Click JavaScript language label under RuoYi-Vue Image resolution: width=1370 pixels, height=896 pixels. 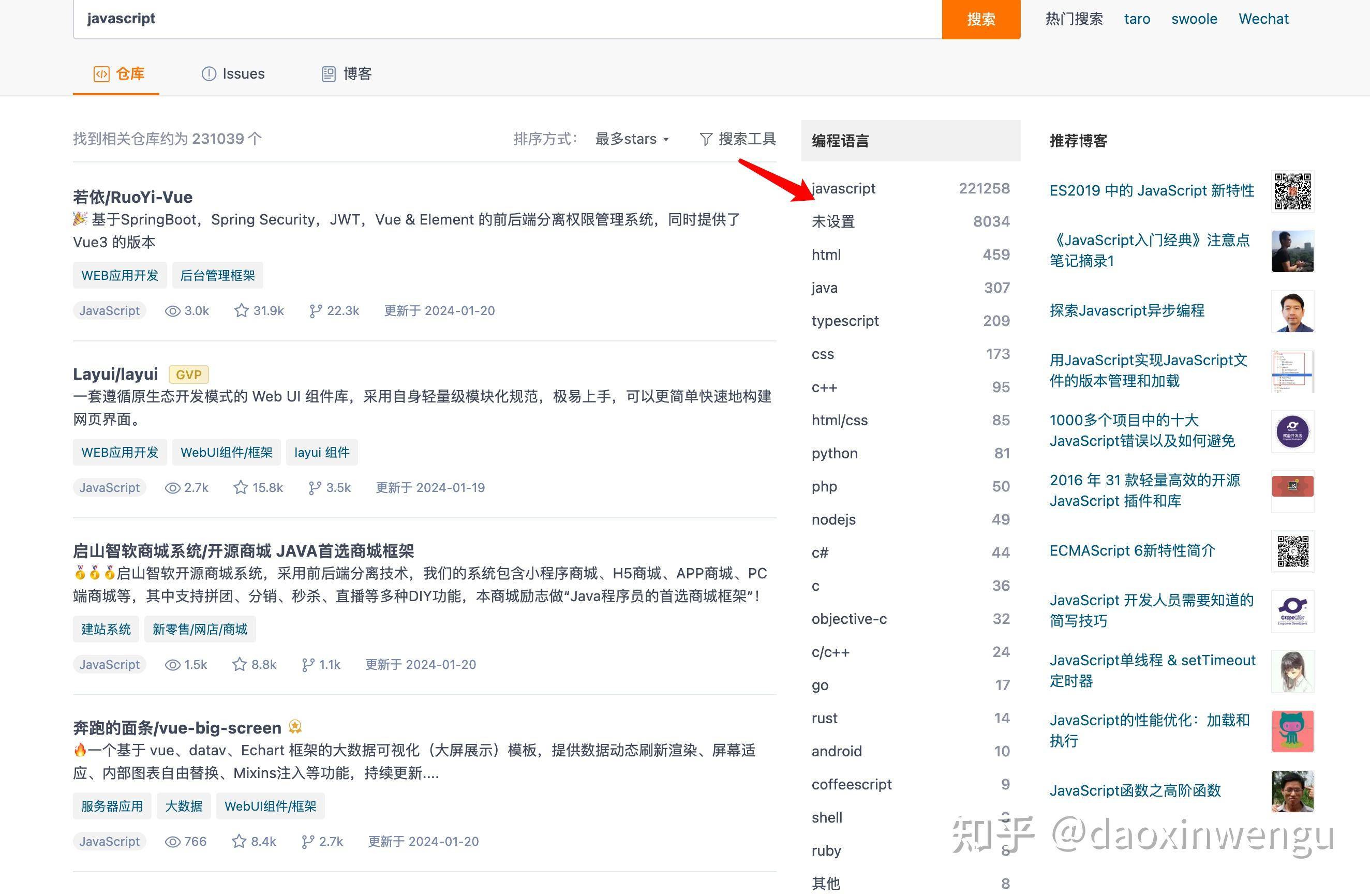[109, 311]
